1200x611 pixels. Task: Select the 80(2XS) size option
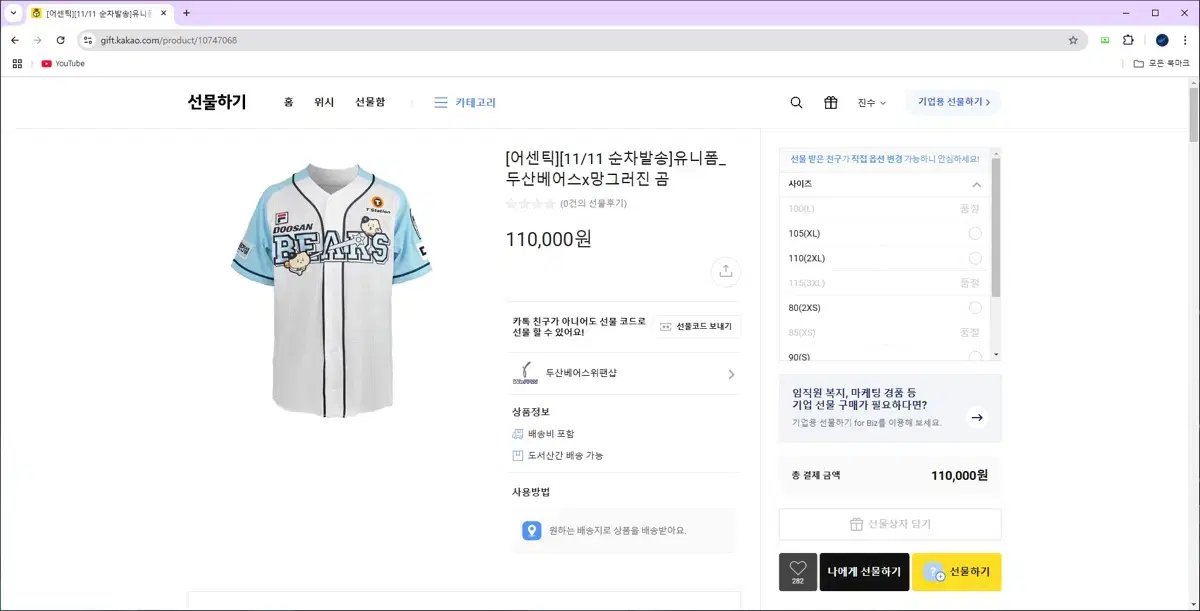(886, 307)
